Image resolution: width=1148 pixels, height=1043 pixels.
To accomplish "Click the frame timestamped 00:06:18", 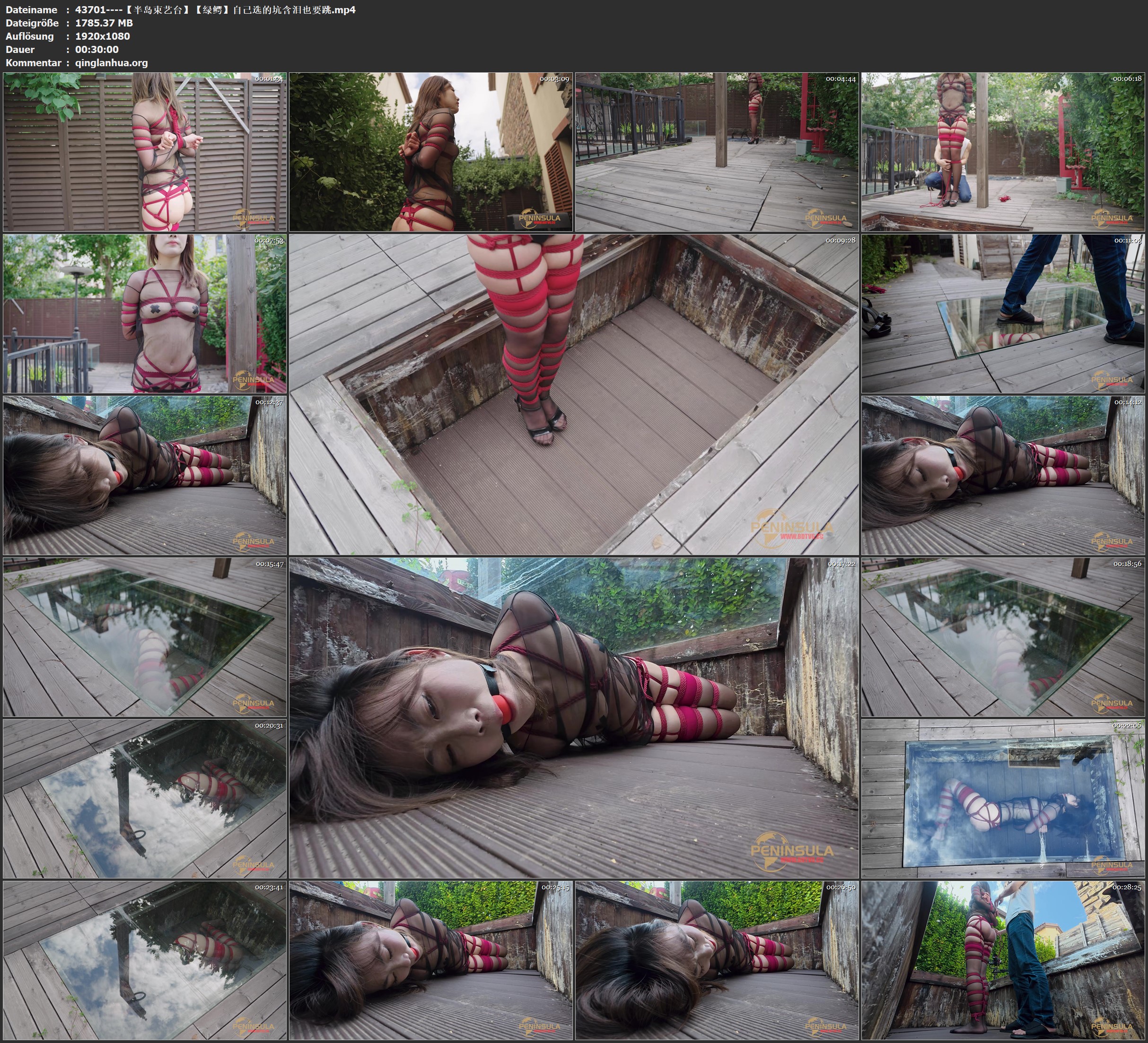I will point(1003,152).
